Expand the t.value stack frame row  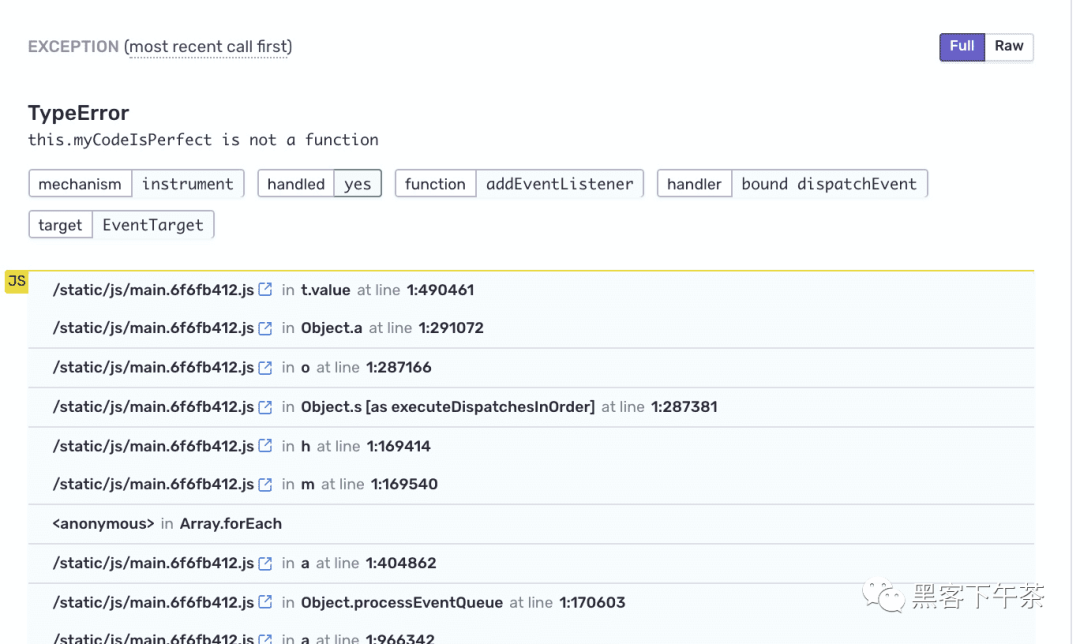[x=531, y=290]
